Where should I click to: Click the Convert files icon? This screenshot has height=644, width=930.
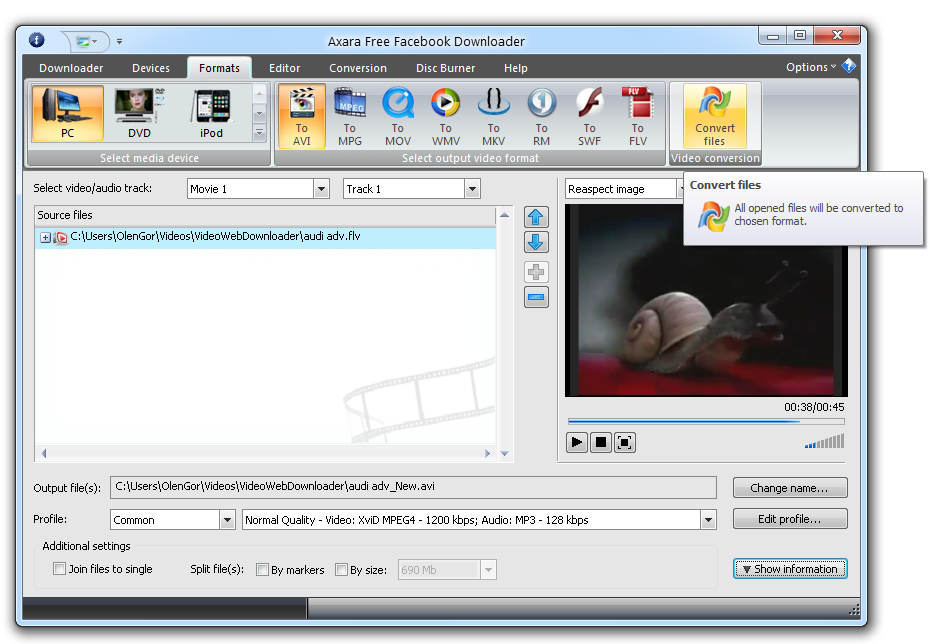point(714,116)
